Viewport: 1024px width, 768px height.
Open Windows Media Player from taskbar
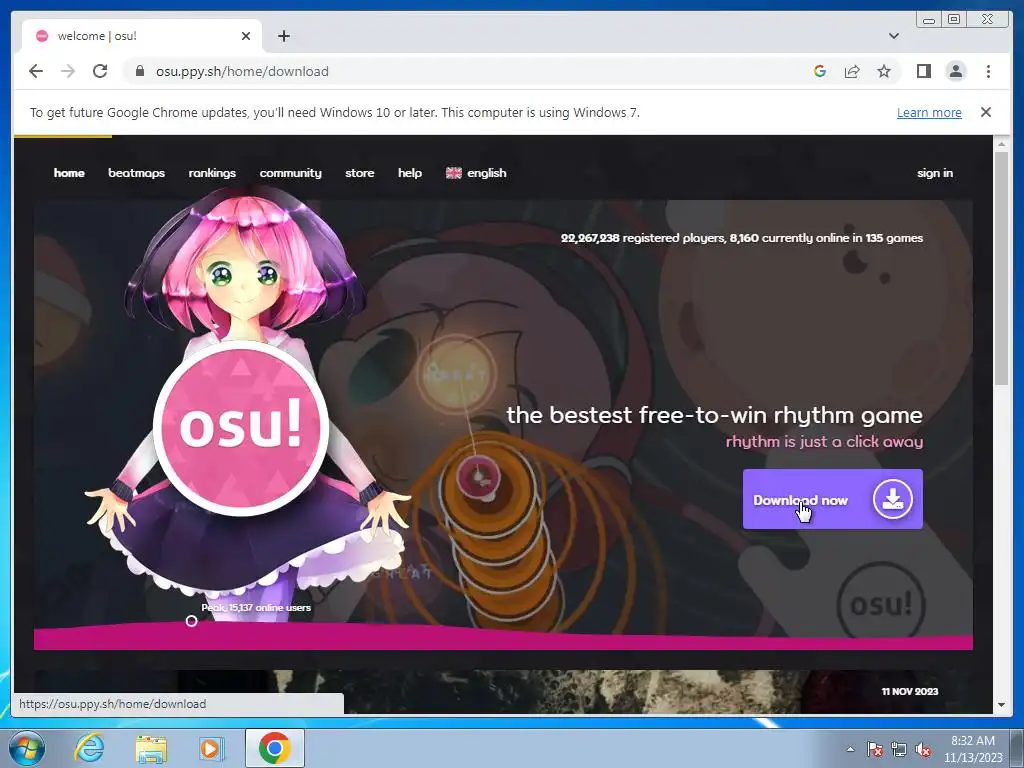pos(210,748)
